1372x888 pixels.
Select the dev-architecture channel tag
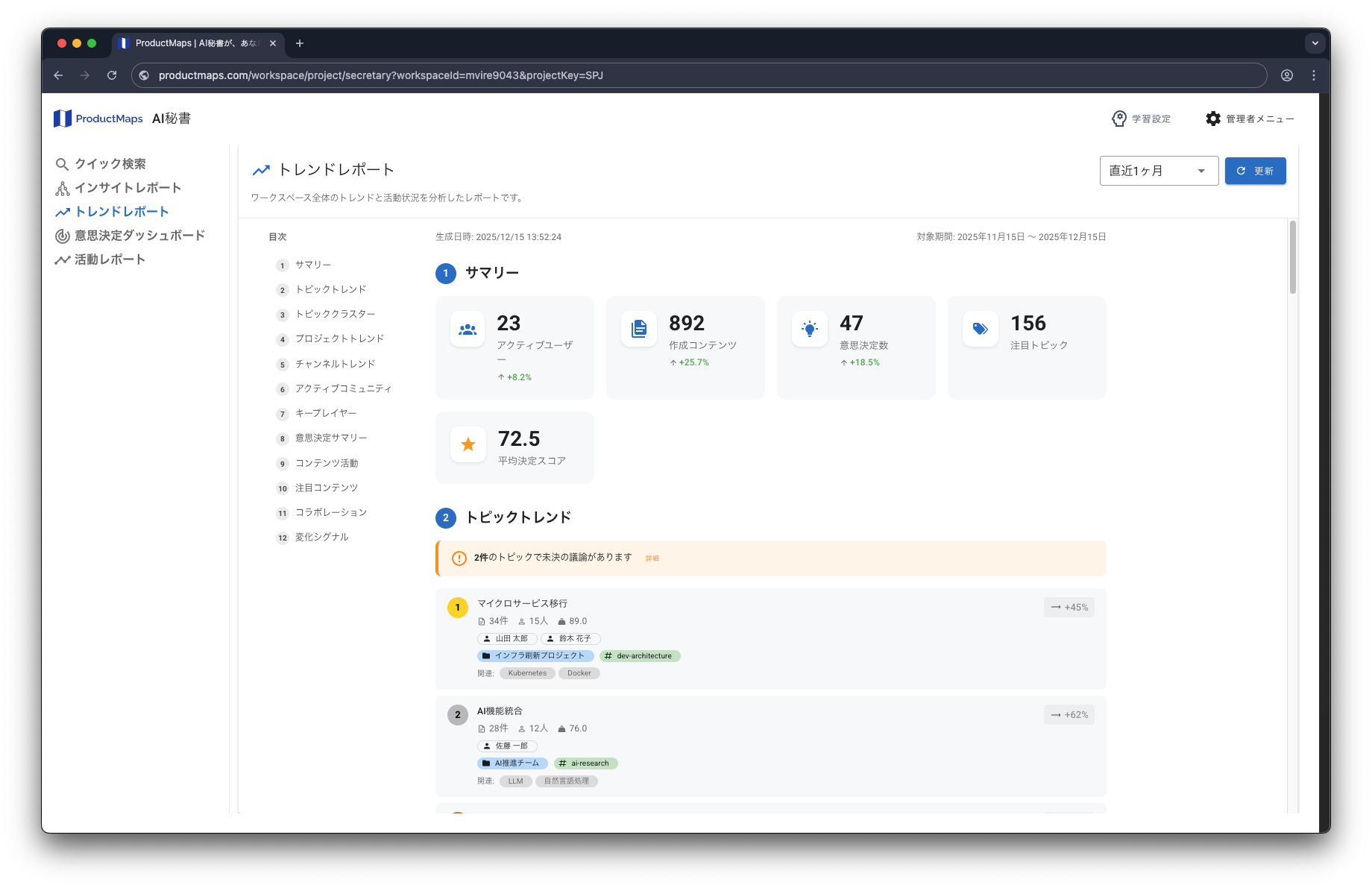point(640,656)
